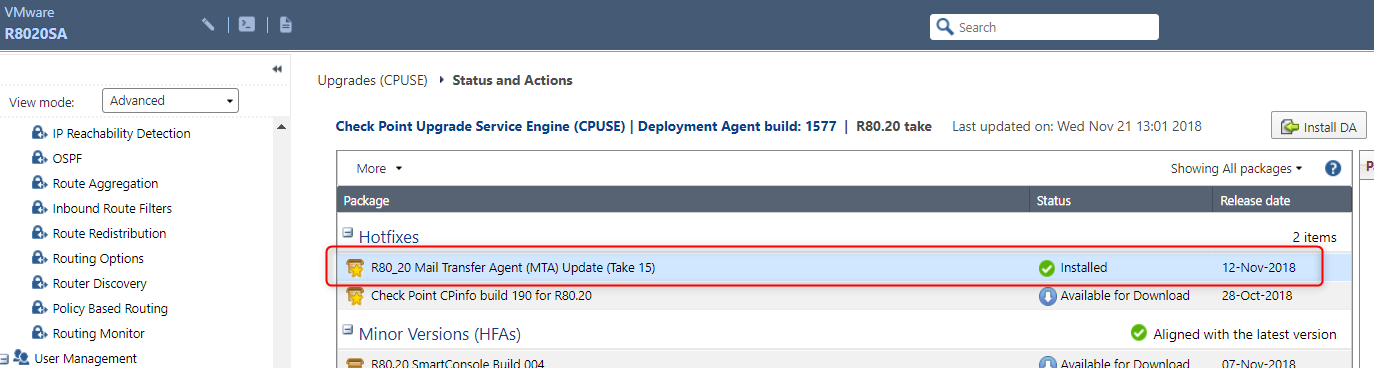The image size is (1374, 368).
Task: Click the MTA Update package icon
Action: pos(354,268)
